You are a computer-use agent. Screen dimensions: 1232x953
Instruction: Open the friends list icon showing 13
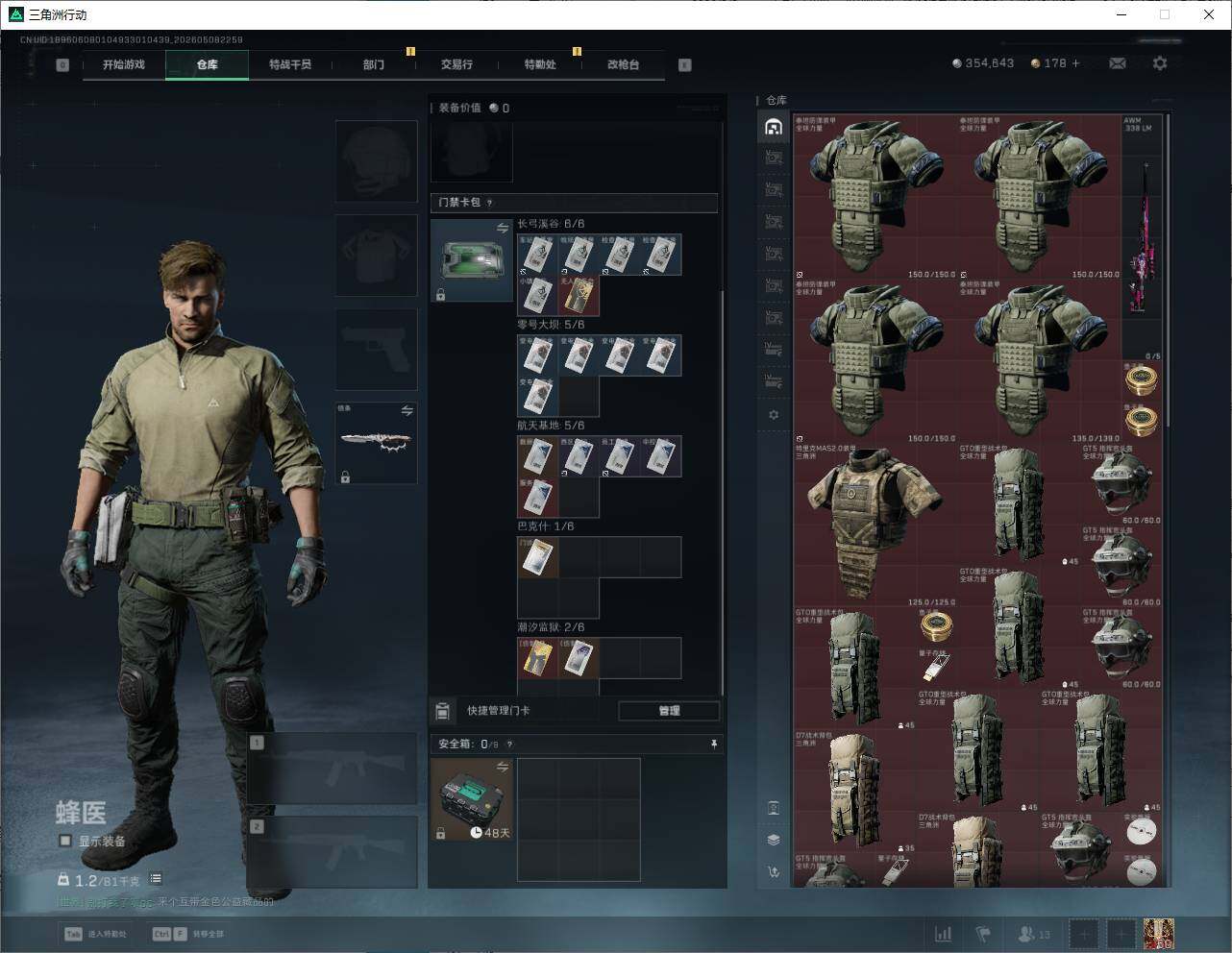coord(1034,933)
